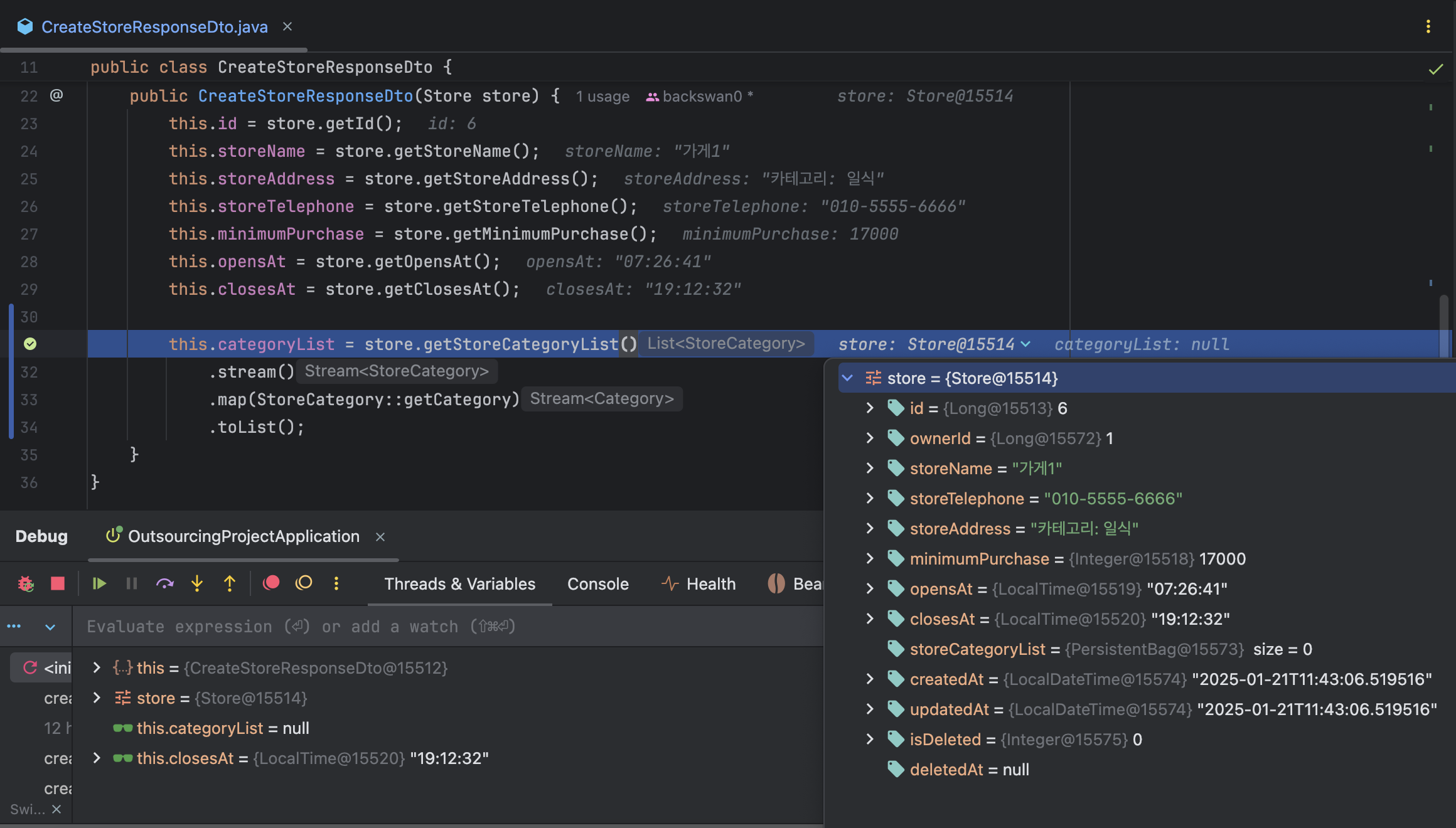Click the Step Over icon
The image size is (1456, 828).
165,584
